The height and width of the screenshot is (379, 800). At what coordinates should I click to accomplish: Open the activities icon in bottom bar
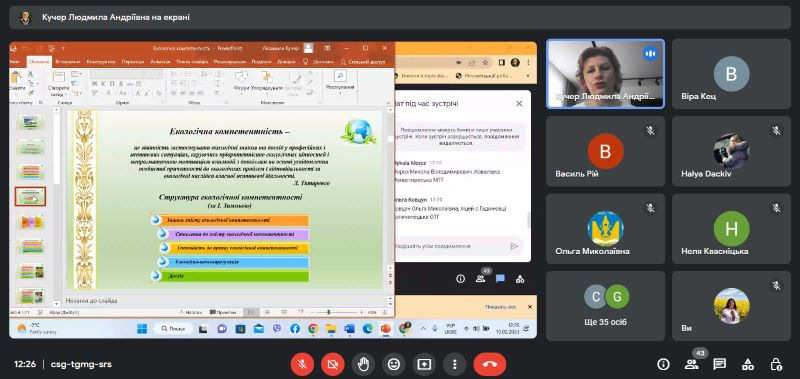[747, 364]
